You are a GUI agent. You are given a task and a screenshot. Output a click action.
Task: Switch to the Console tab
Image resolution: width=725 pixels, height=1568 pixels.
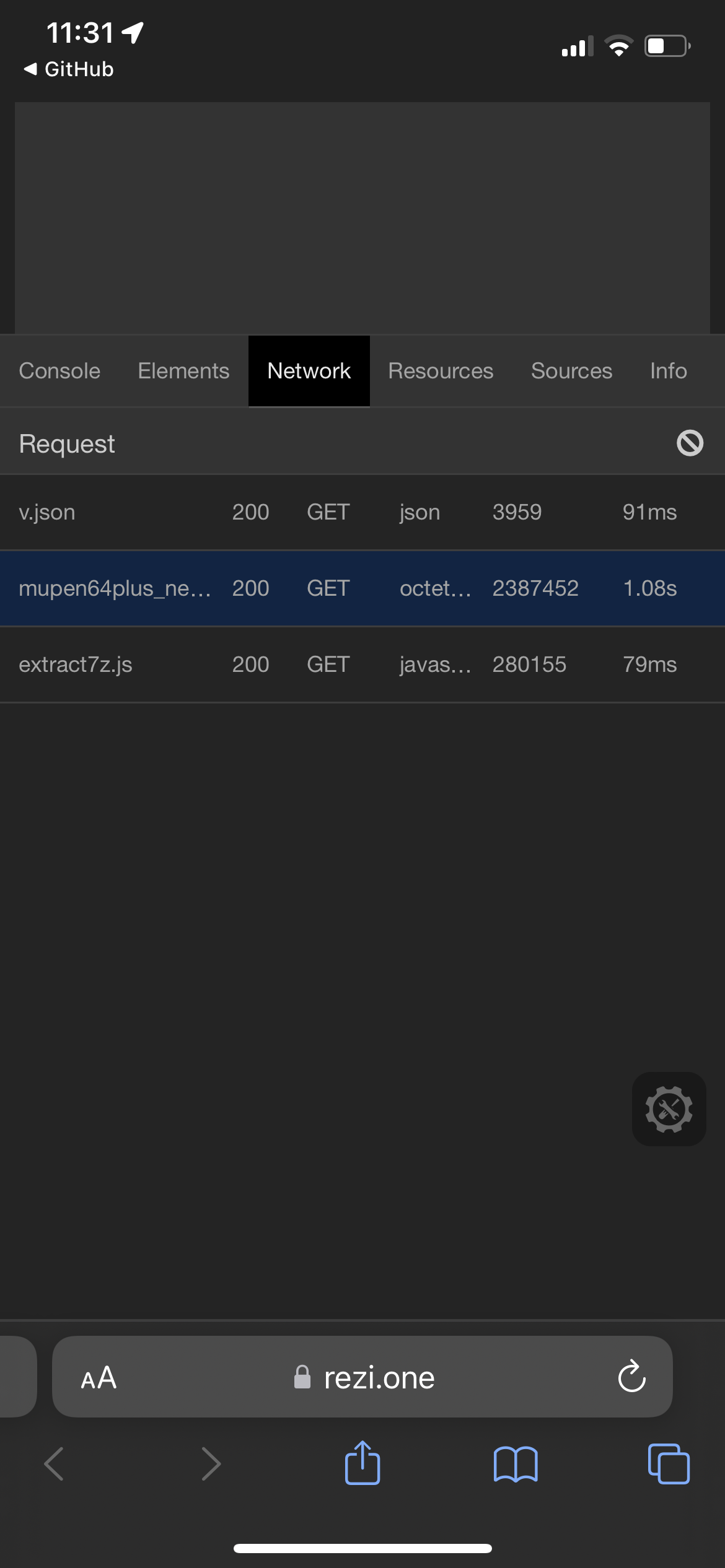pos(59,370)
